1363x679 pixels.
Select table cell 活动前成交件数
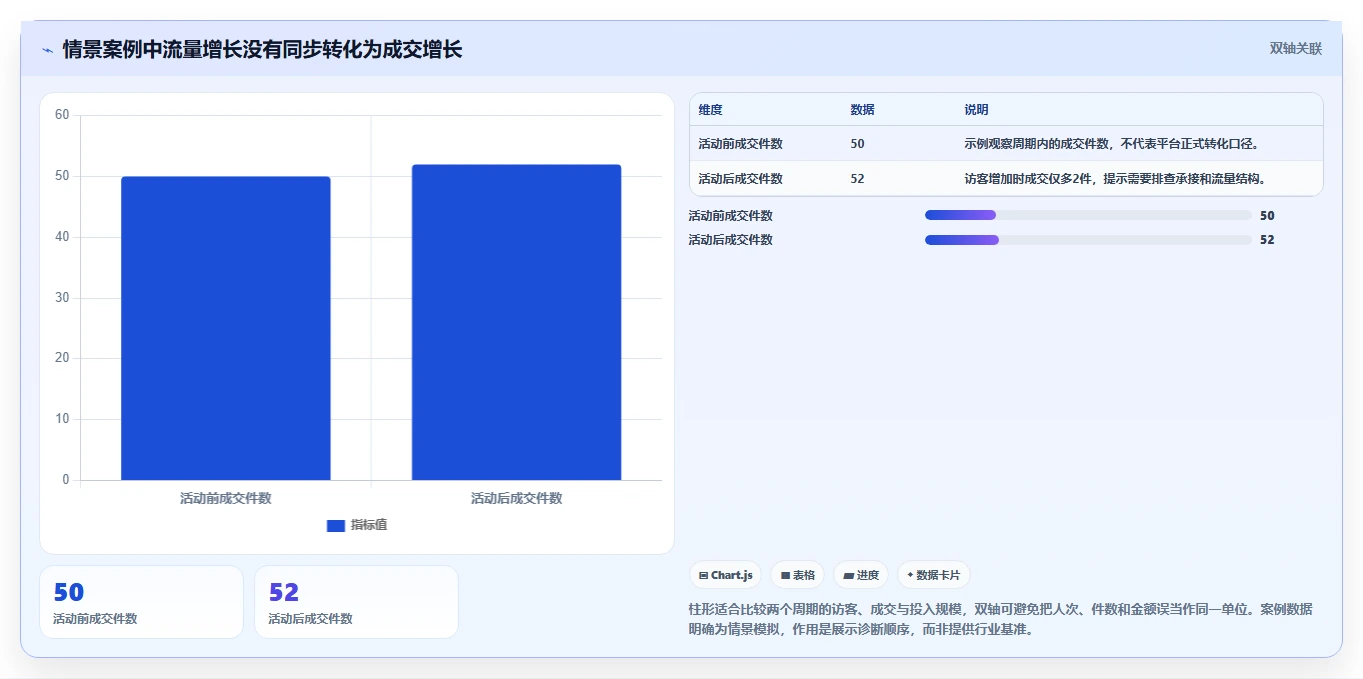pos(741,144)
